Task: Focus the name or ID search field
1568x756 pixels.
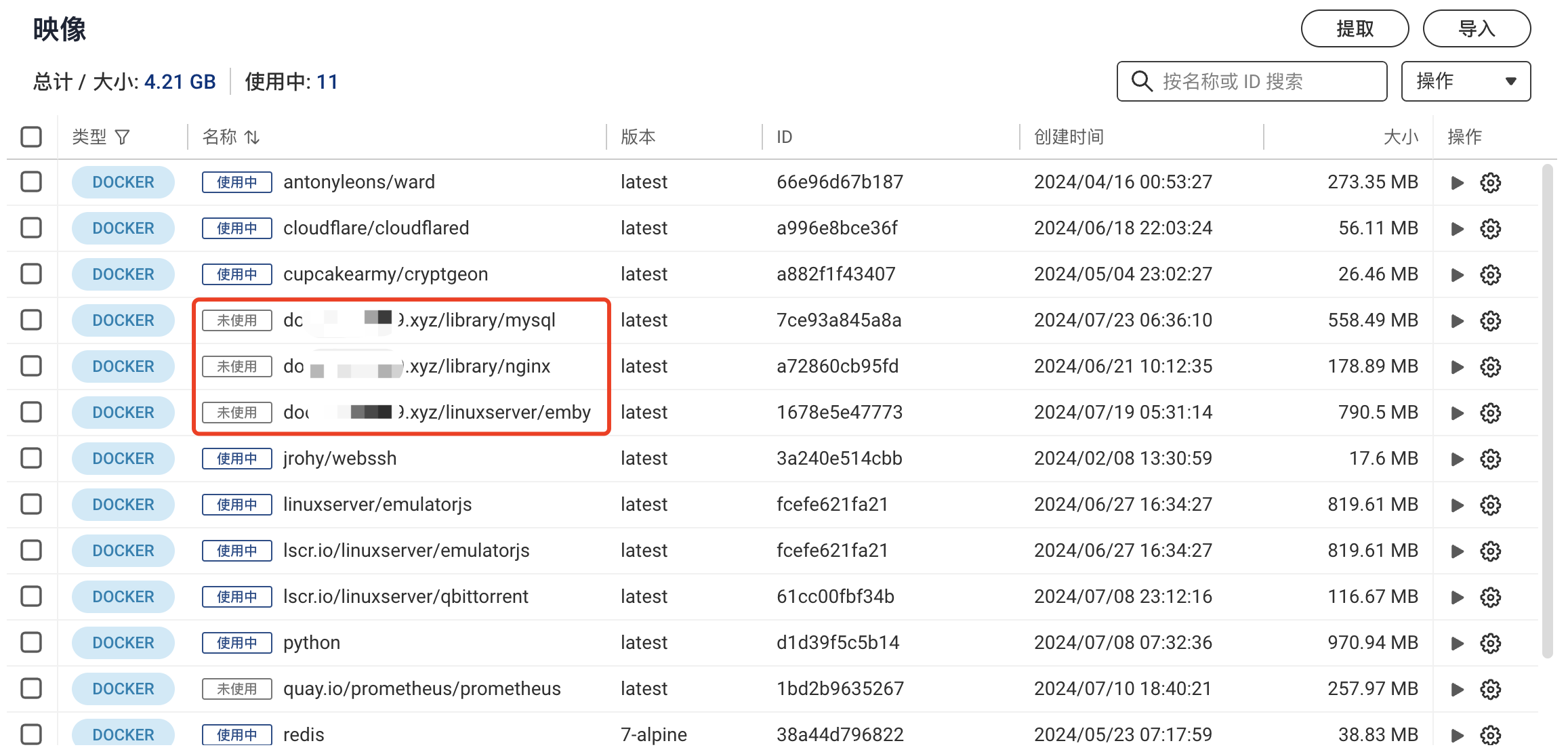Action: [x=1252, y=81]
